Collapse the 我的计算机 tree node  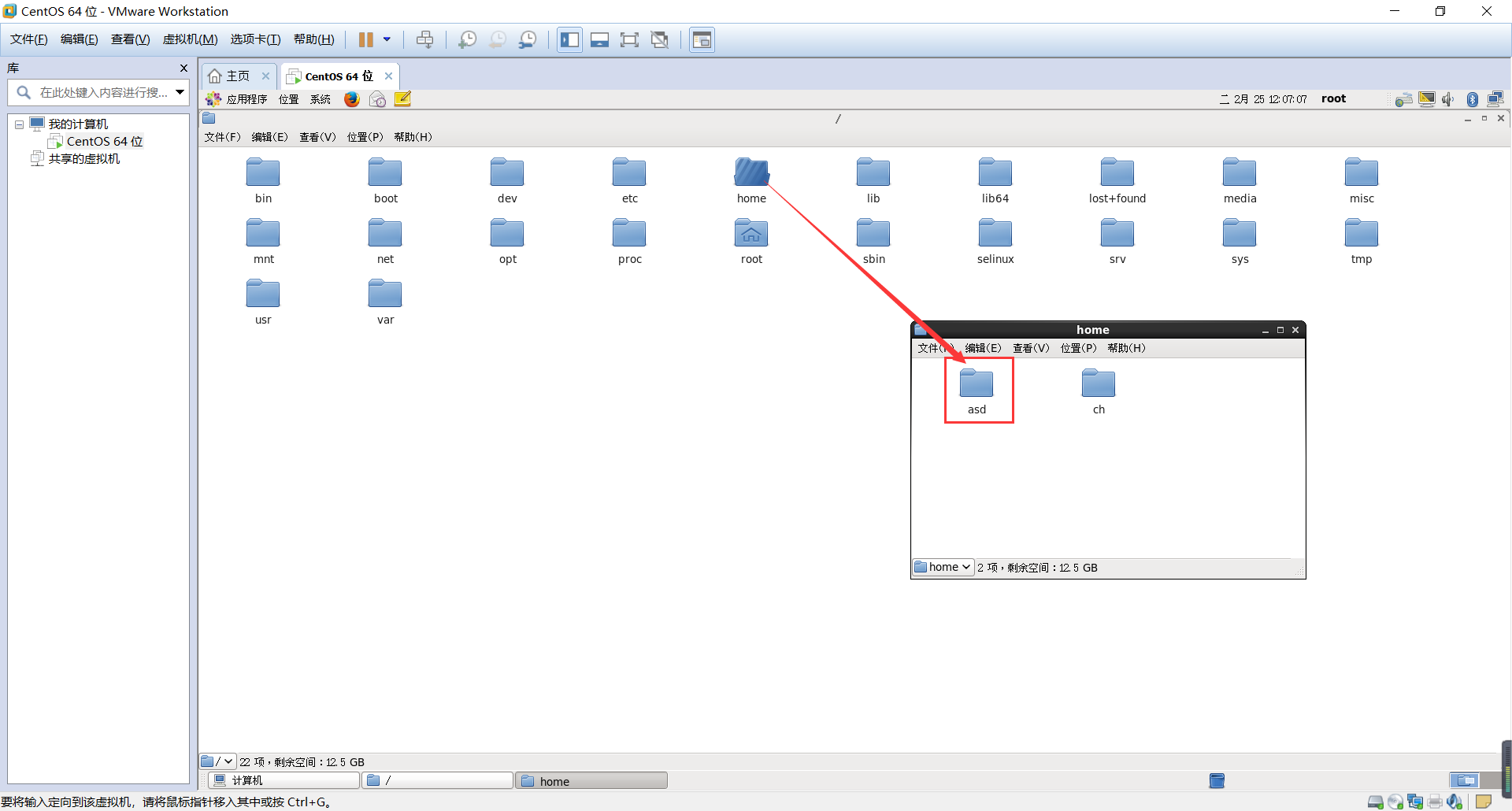[x=19, y=124]
